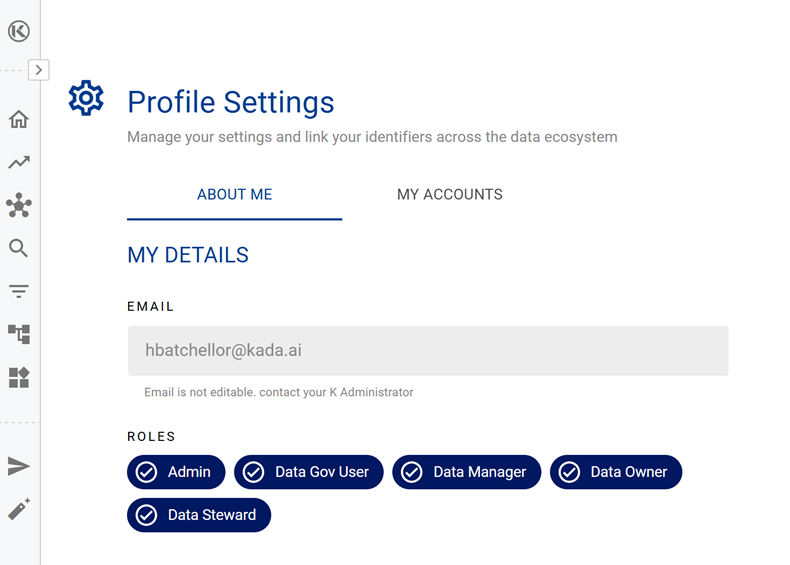Open the dashboard widgets icon
Viewport: 790px width, 565px height.
[18, 377]
